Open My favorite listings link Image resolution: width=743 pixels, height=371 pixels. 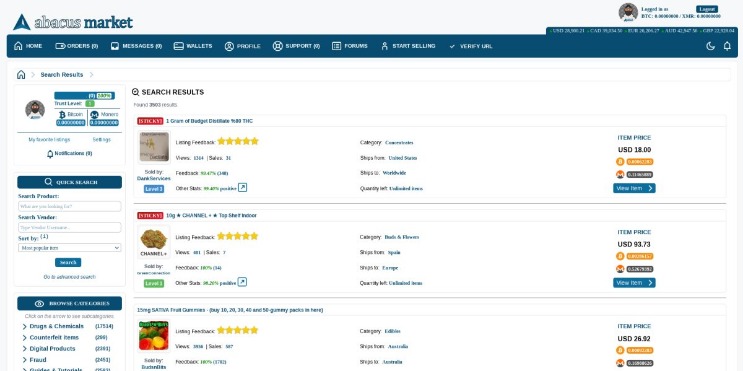[x=49, y=140]
